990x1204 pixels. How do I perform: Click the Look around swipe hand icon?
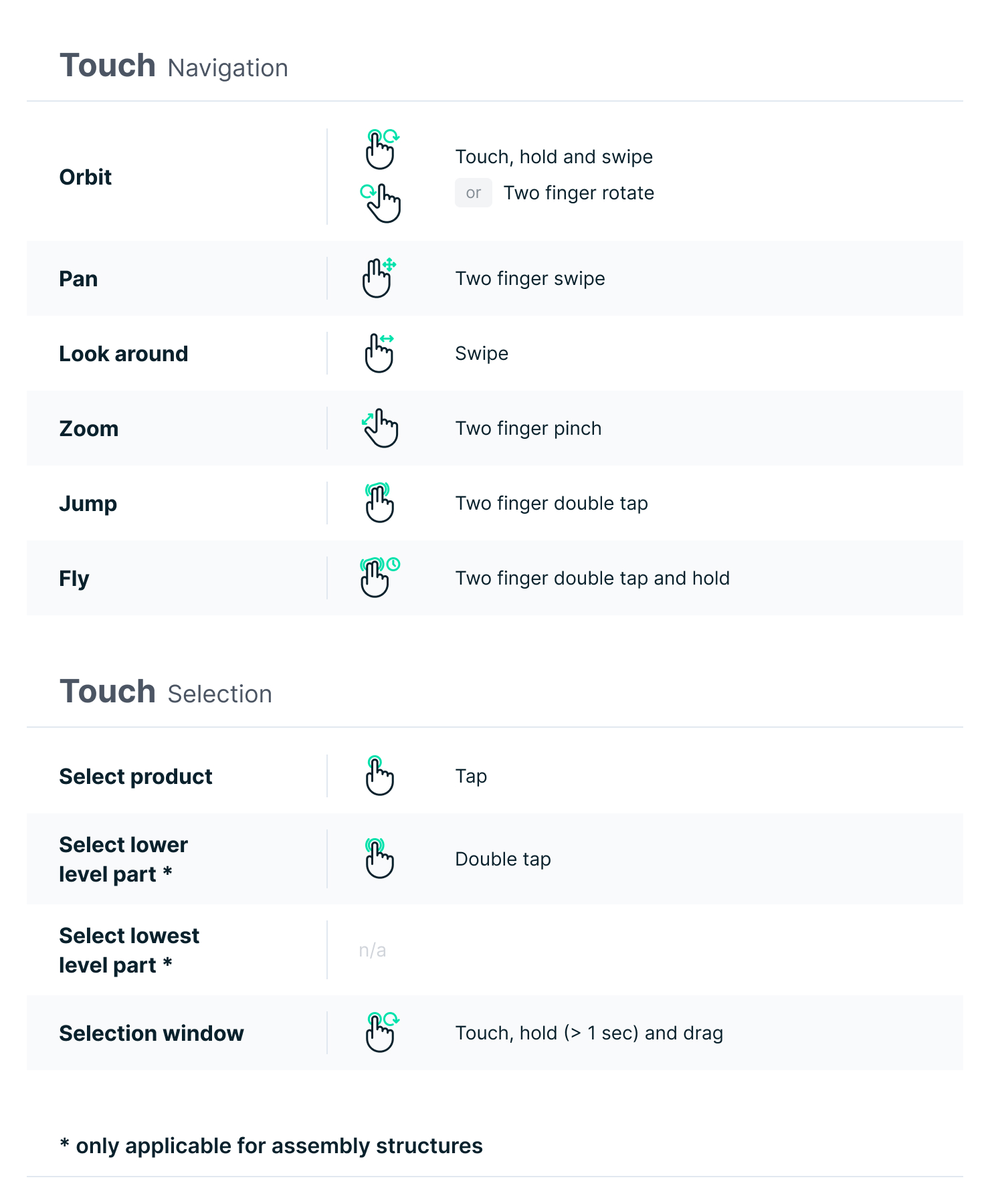tap(379, 353)
